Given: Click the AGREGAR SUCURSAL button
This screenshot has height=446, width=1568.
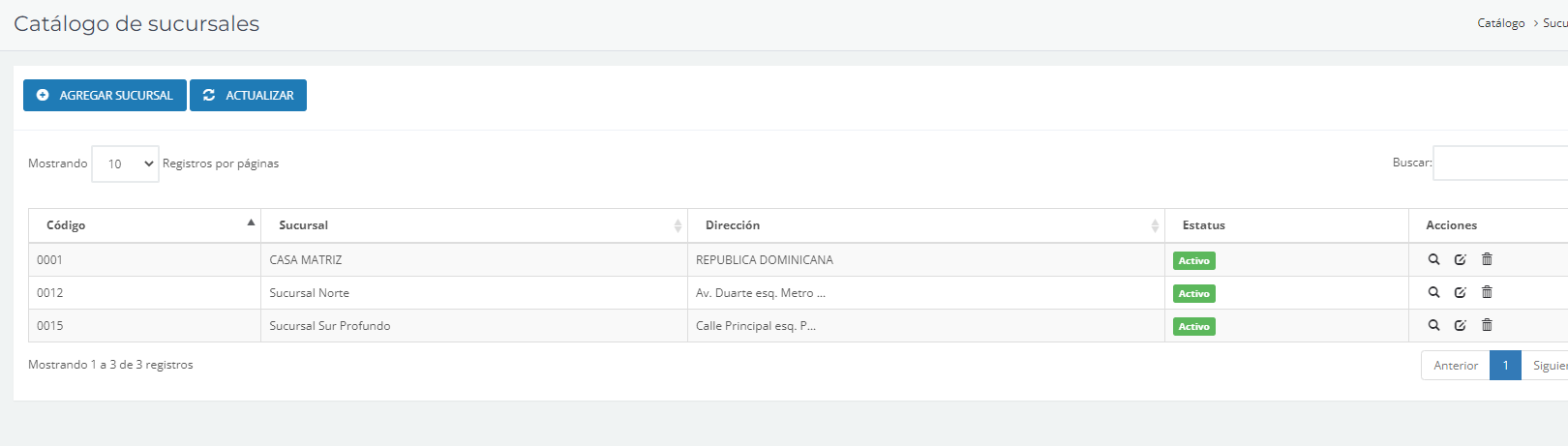Looking at the screenshot, I should click(x=105, y=96).
